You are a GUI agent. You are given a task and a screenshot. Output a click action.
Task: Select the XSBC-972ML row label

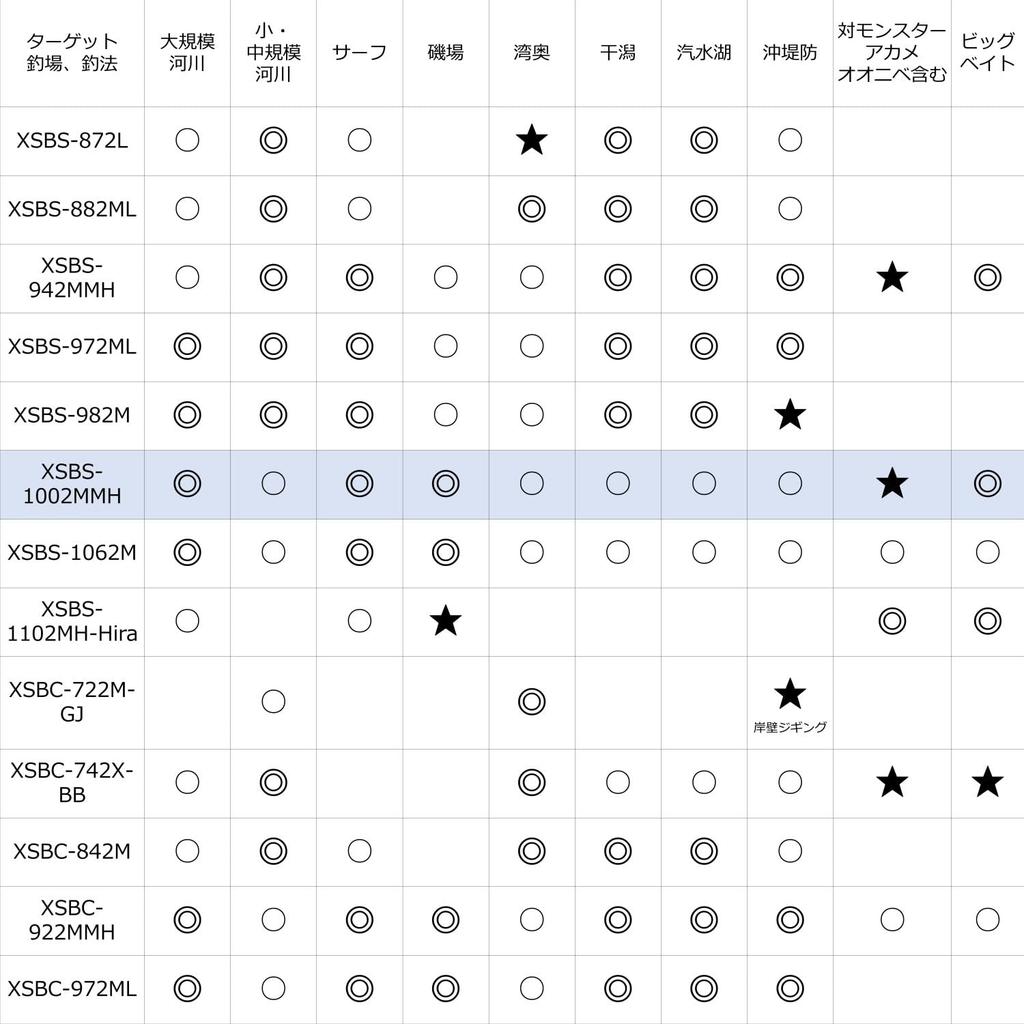pos(72,989)
